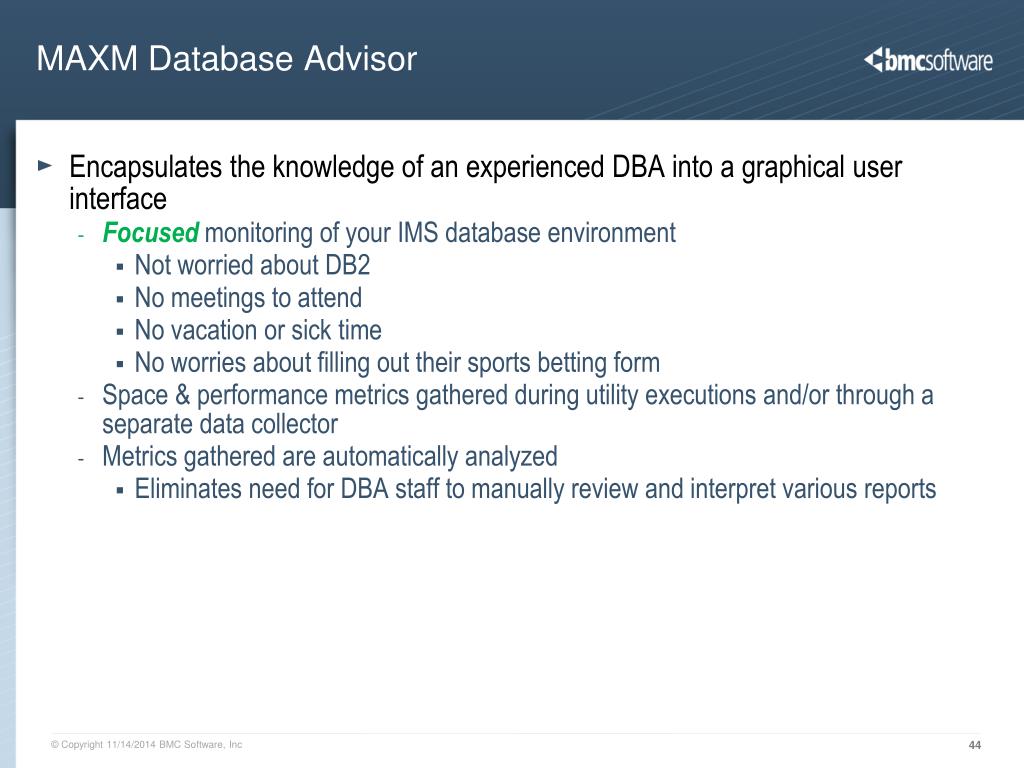Click the line 'Space & performance metrics gathered'

pos(305,396)
